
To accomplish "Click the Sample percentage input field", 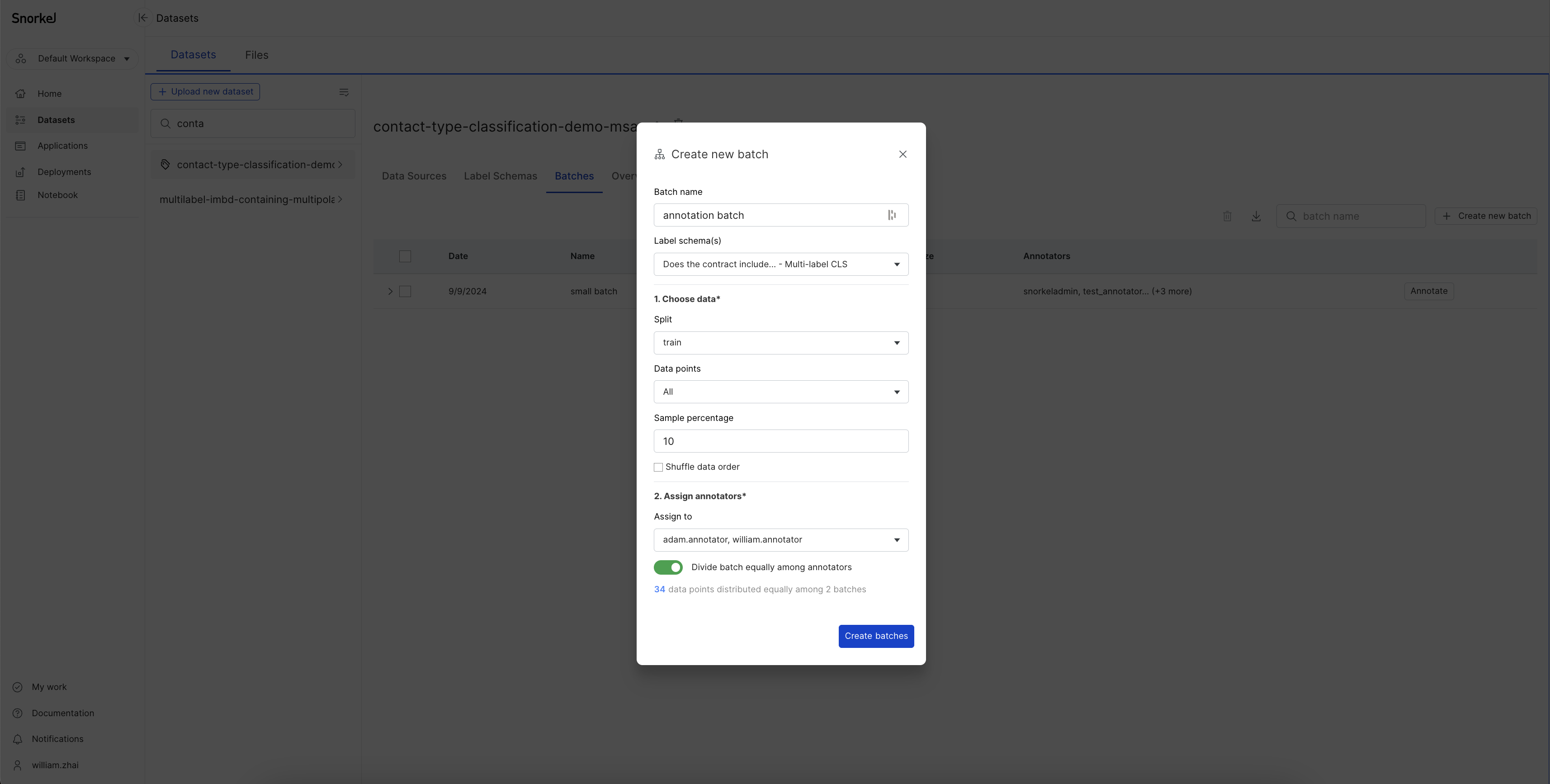I will coord(781,441).
